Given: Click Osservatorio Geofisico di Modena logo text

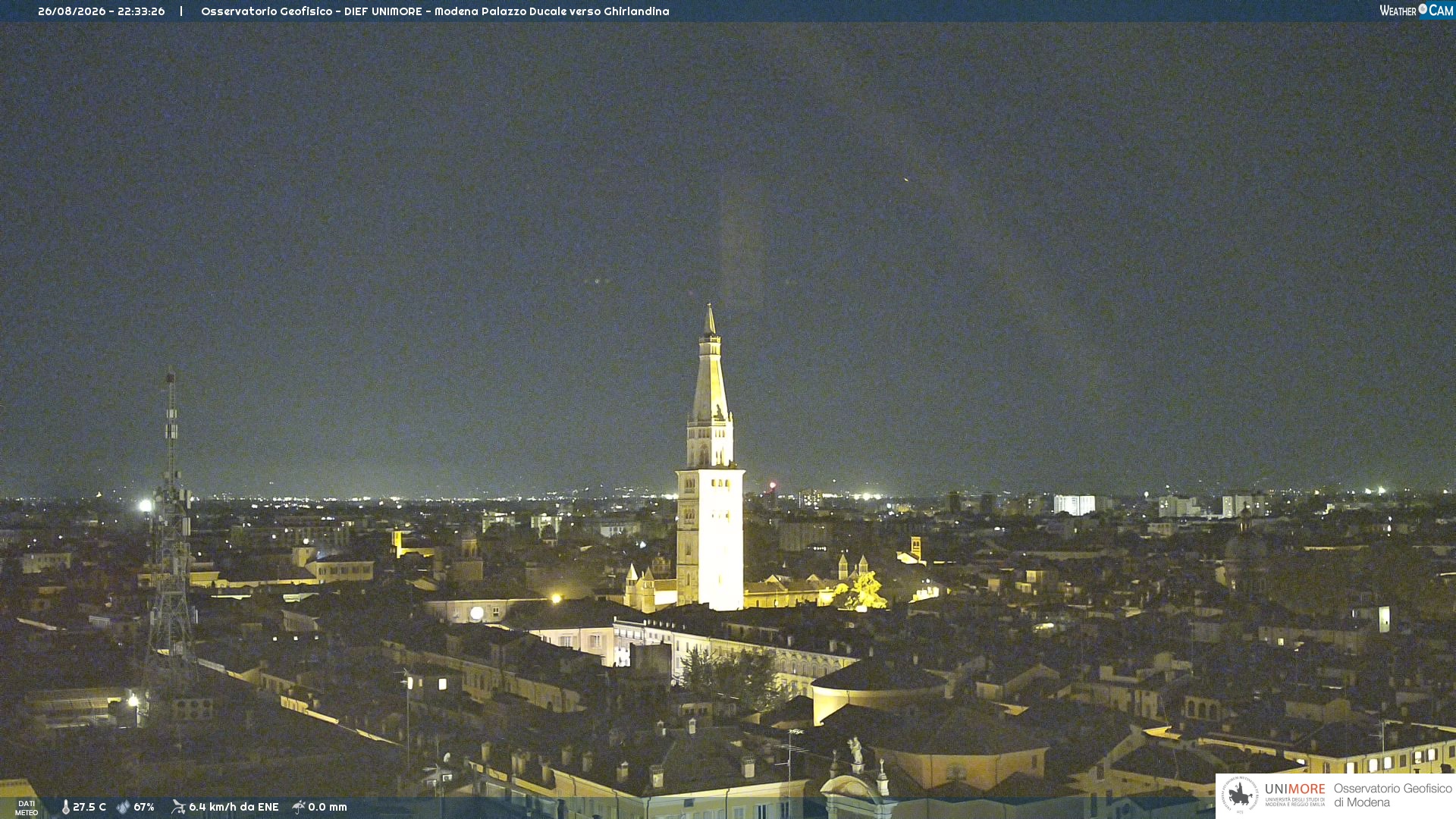Looking at the screenshot, I should [x=1392, y=795].
